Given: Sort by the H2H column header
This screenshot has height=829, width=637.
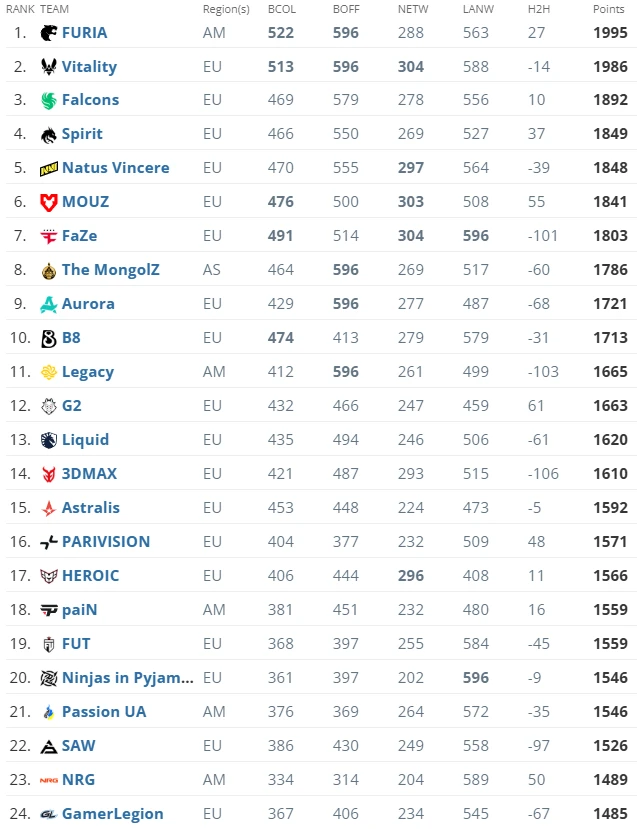Looking at the screenshot, I should (x=539, y=8).
